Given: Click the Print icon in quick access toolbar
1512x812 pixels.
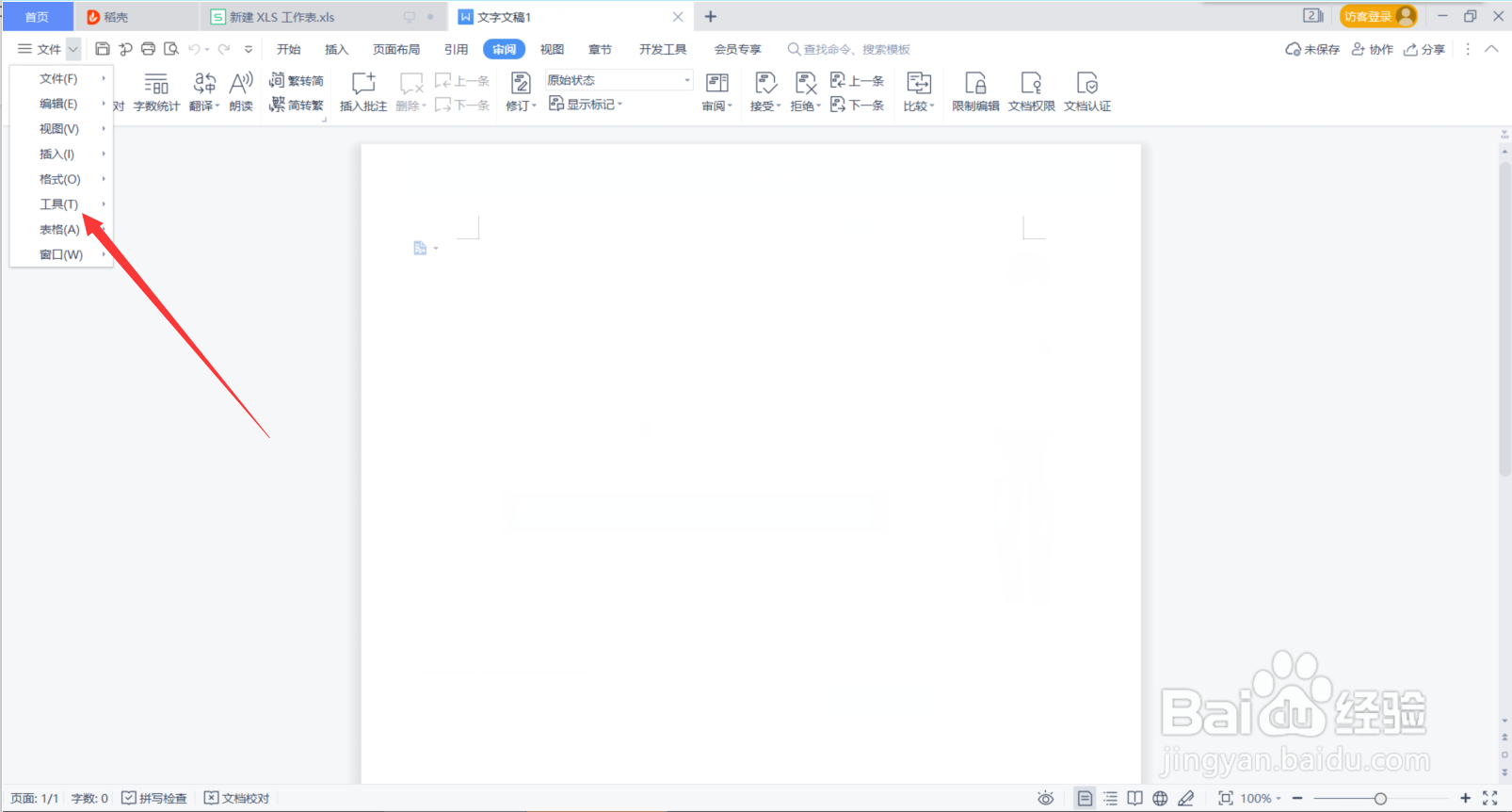Looking at the screenshot, I should [x=148, y=49].
